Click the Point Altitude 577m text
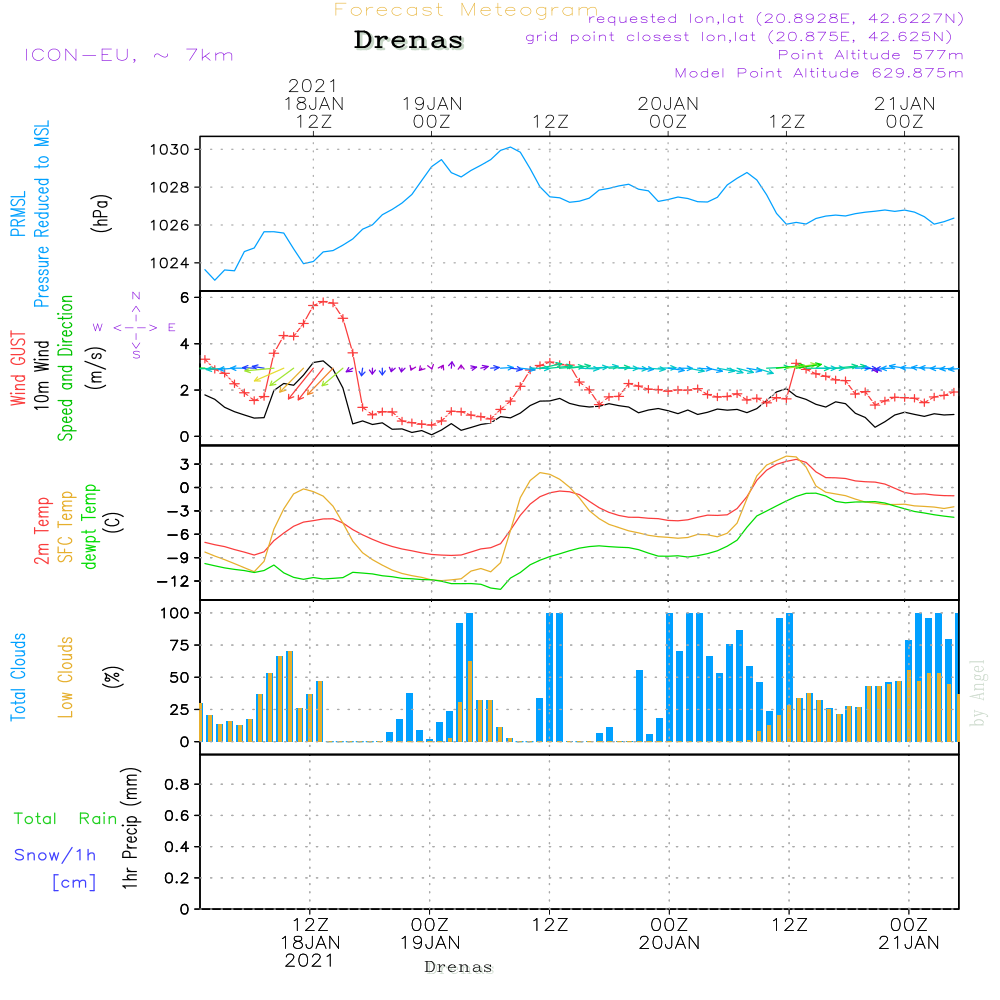1000x1000 pixels. point(870,55)
